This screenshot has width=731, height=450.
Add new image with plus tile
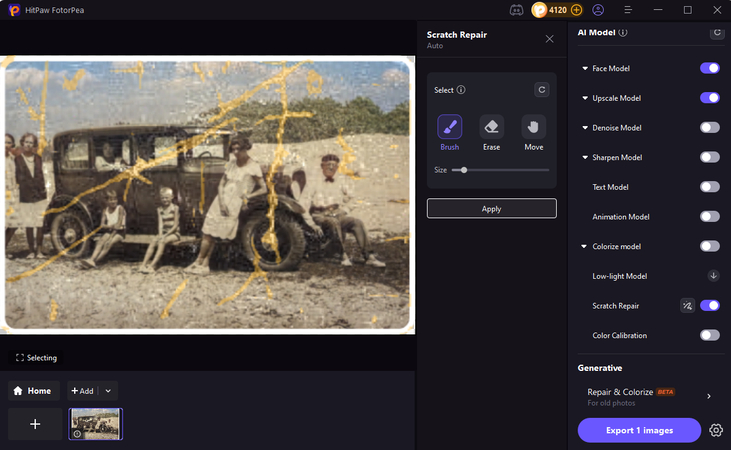[x=35, y=424]
